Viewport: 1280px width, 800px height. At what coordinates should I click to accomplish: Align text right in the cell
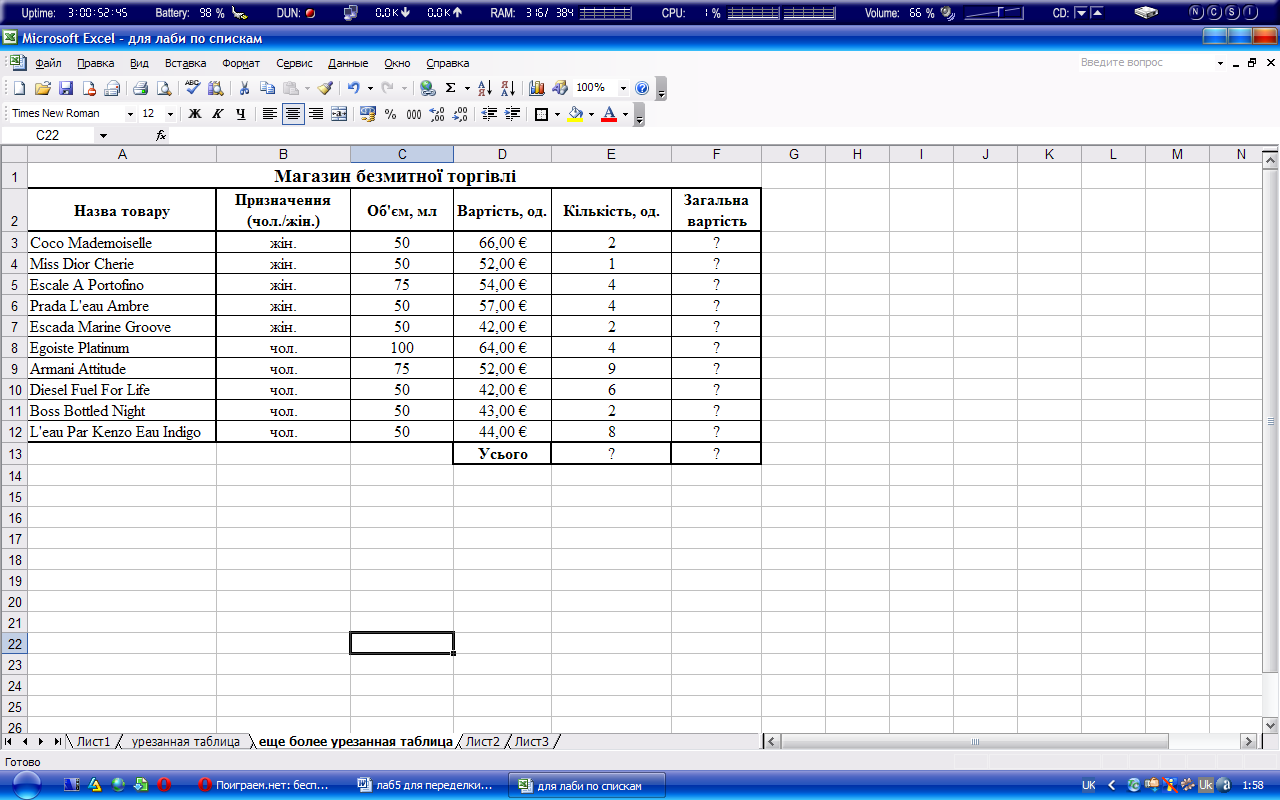click(x=316, y=114)
